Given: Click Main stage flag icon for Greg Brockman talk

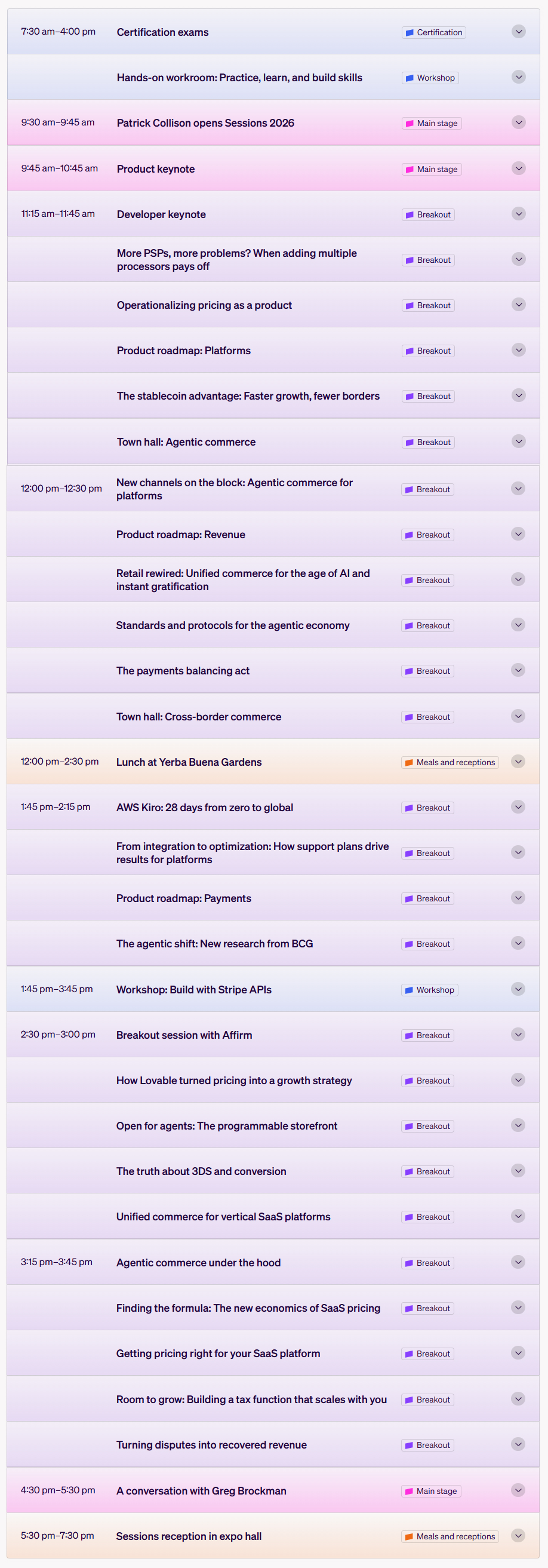Looking at the screenshot, I should coord(409,1492).
